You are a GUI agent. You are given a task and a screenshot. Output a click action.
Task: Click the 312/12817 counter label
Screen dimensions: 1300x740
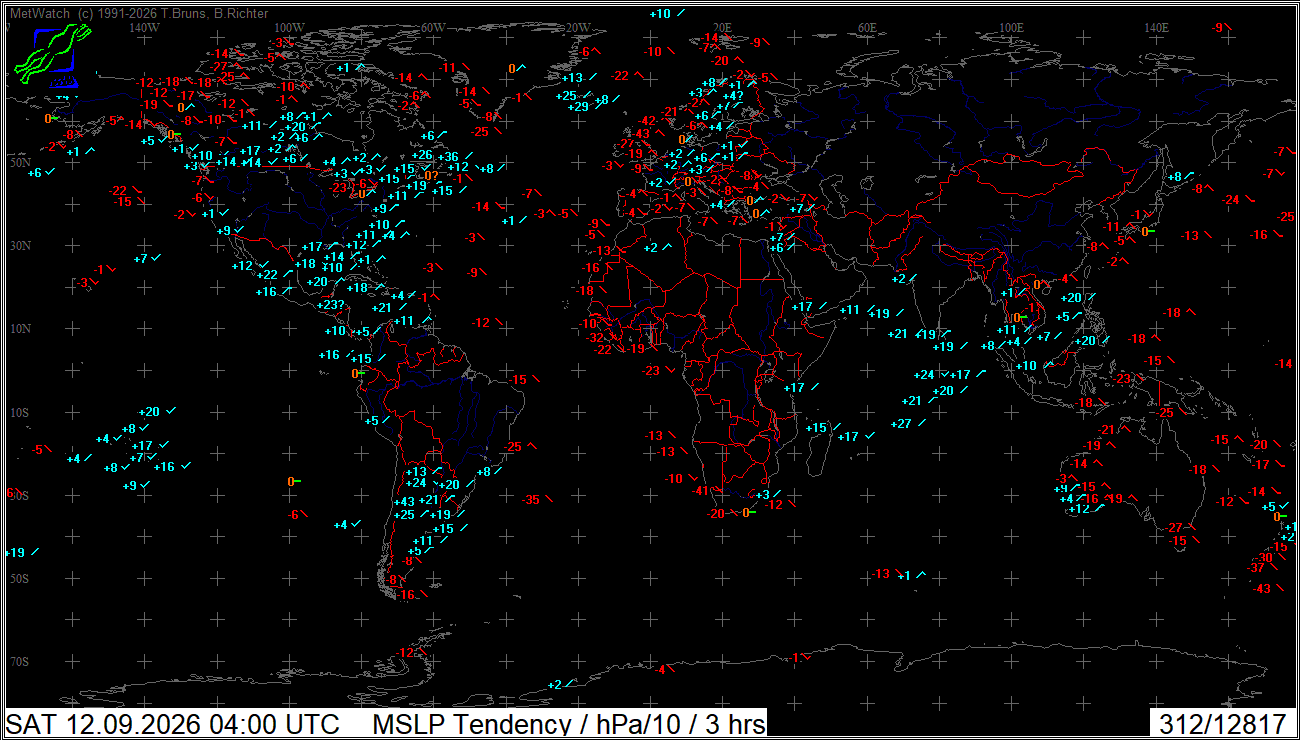pyautogui.click(x=1222, y=724)
